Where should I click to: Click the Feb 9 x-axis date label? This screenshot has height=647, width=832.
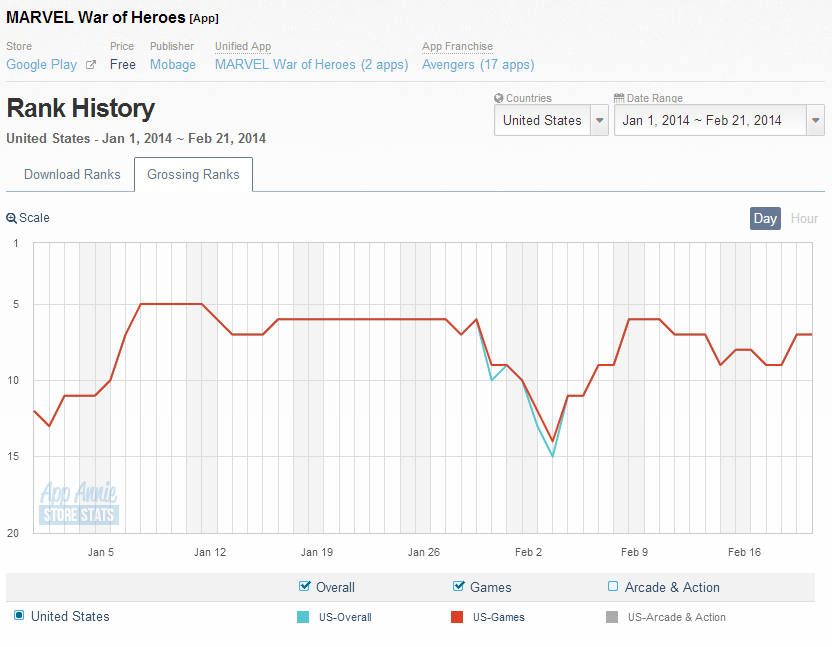635,552
